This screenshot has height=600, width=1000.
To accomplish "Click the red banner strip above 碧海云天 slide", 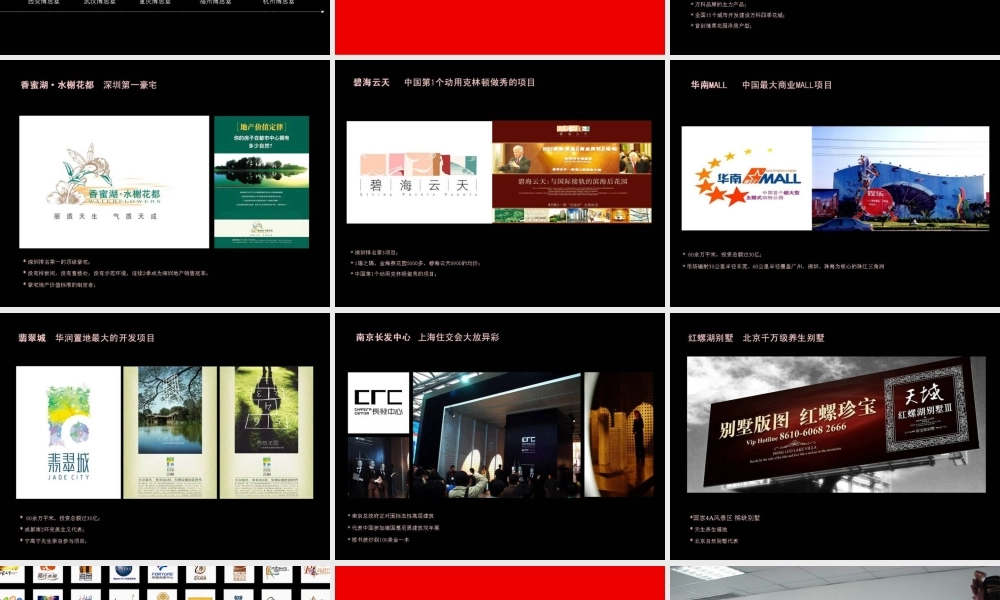I will click(500, 27).
